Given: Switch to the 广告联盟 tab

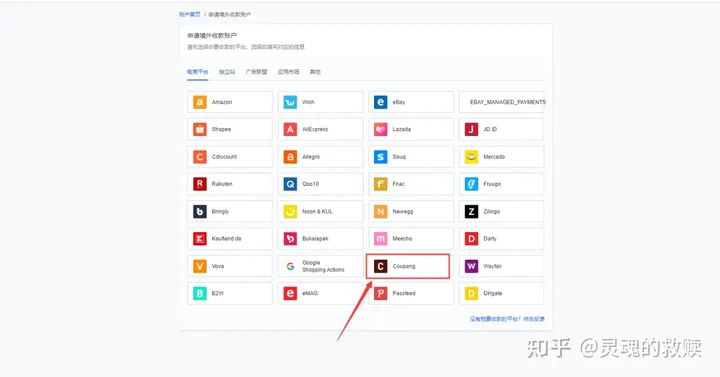Looking at the screenshot, I should [x=256, y=72].
